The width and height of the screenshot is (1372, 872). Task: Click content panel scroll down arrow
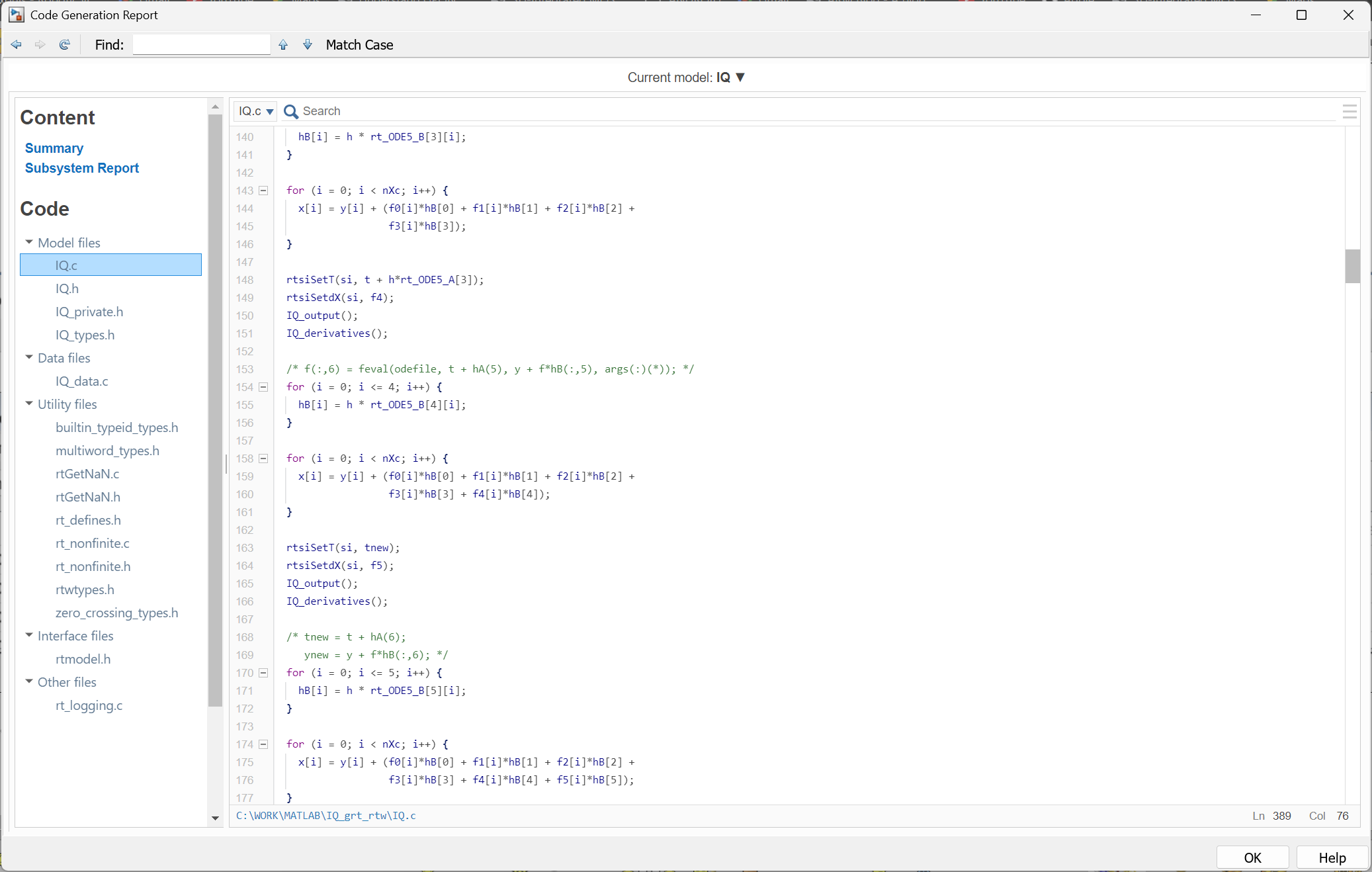[x=215, y=818]
